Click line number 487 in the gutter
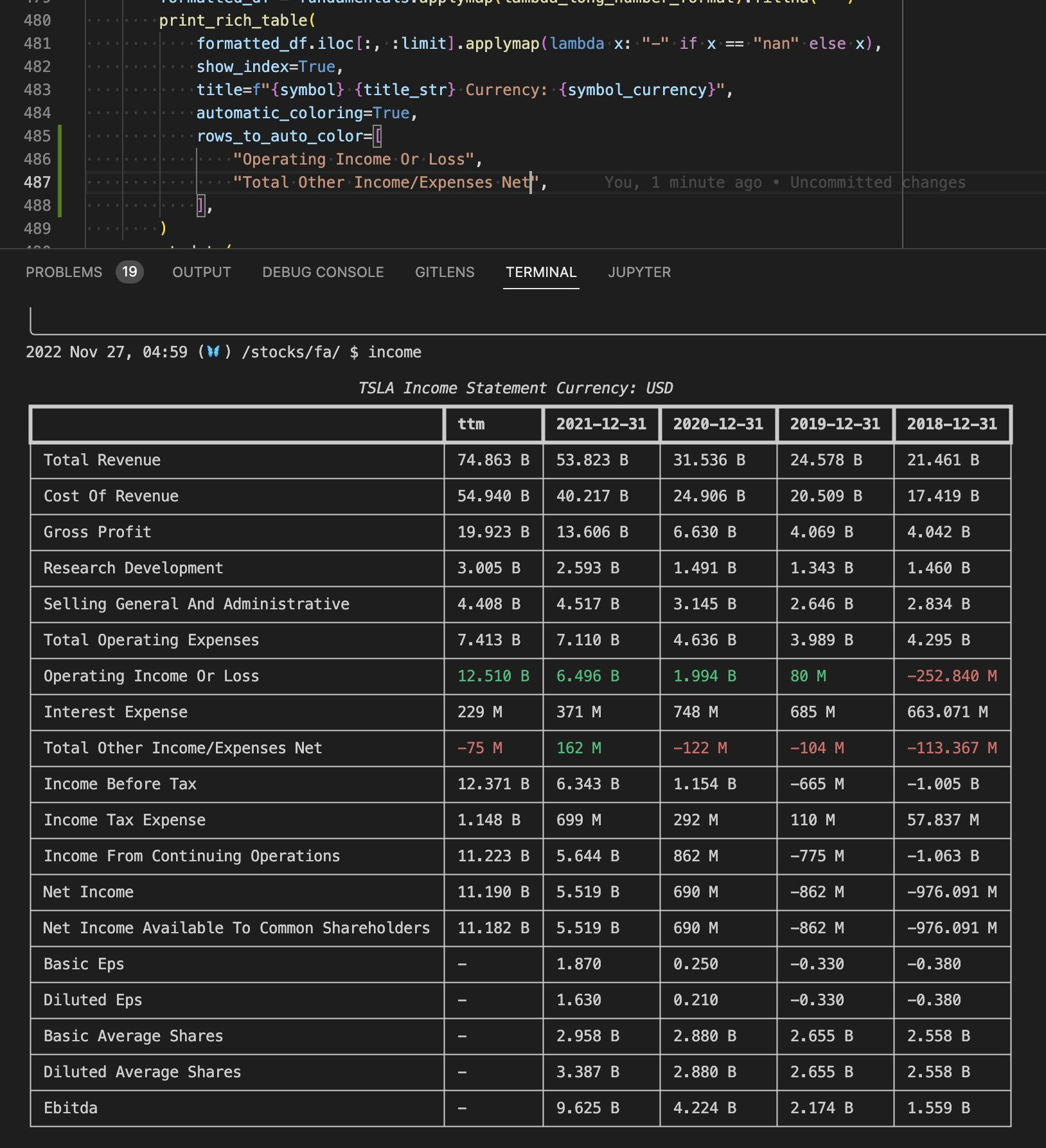This screenshot has width=1046, height=1148. point(37,183)
